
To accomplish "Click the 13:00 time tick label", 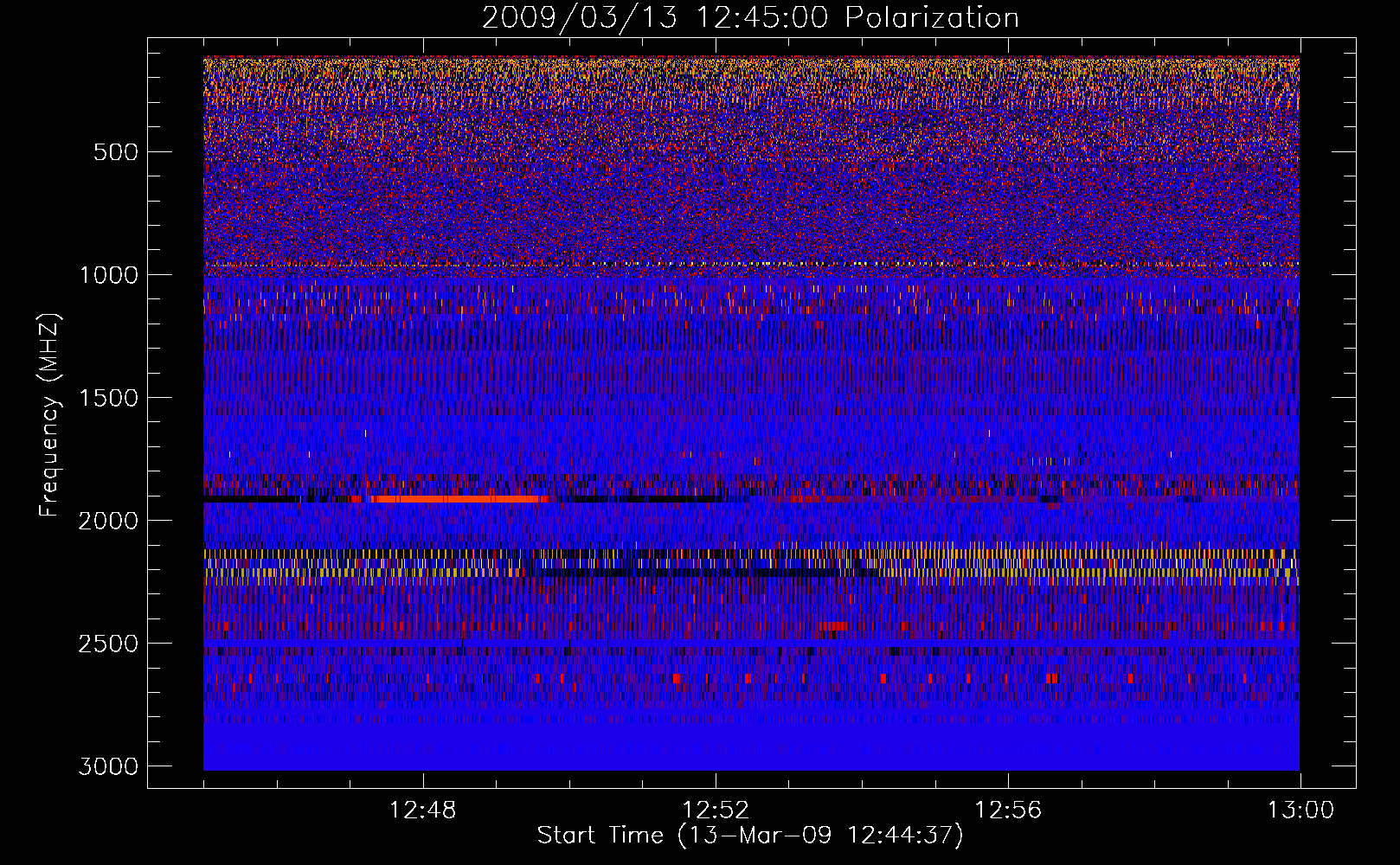I will (1300, 811).
